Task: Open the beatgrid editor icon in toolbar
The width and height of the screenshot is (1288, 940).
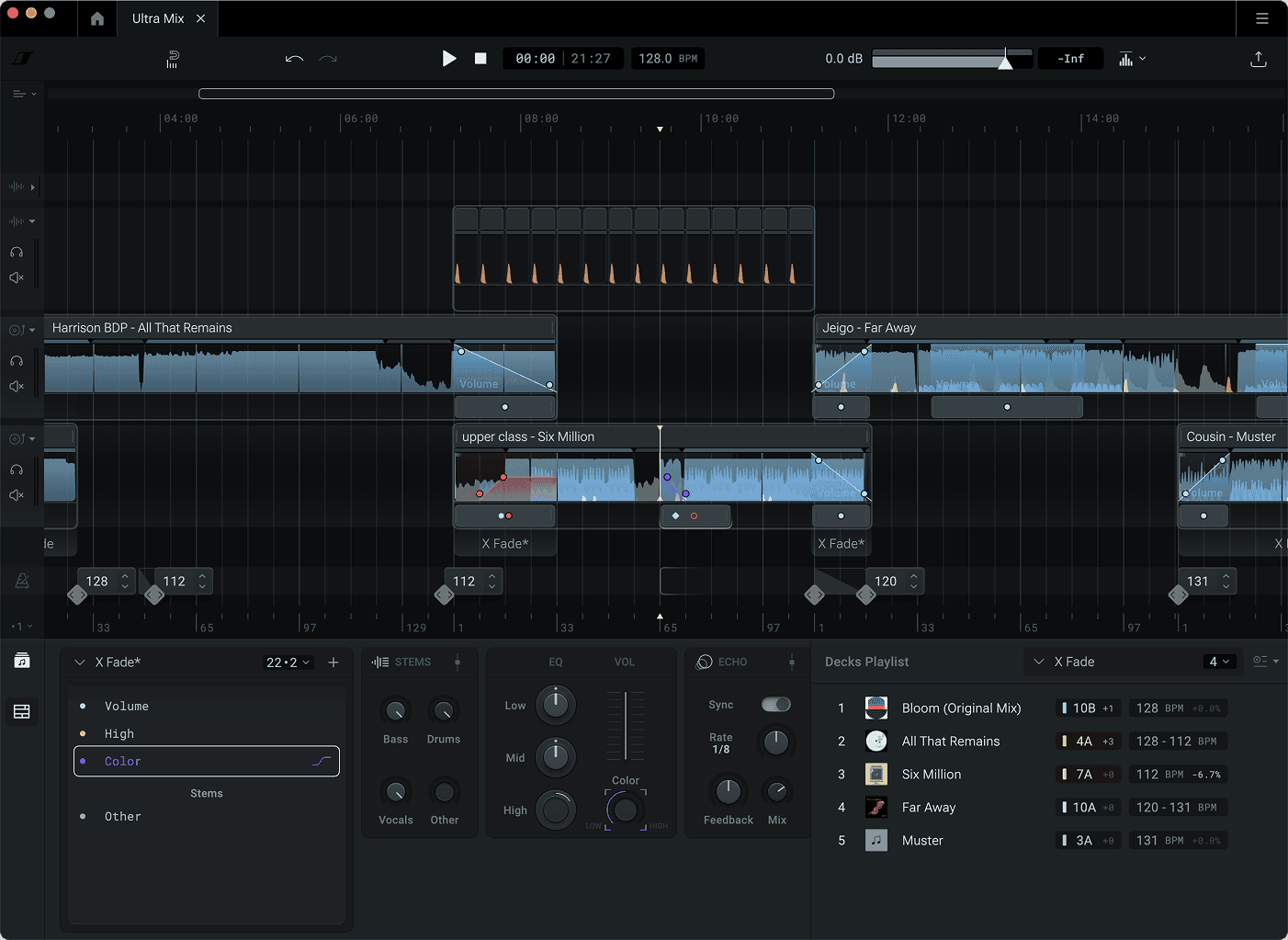Action: (x=173, y=58)
